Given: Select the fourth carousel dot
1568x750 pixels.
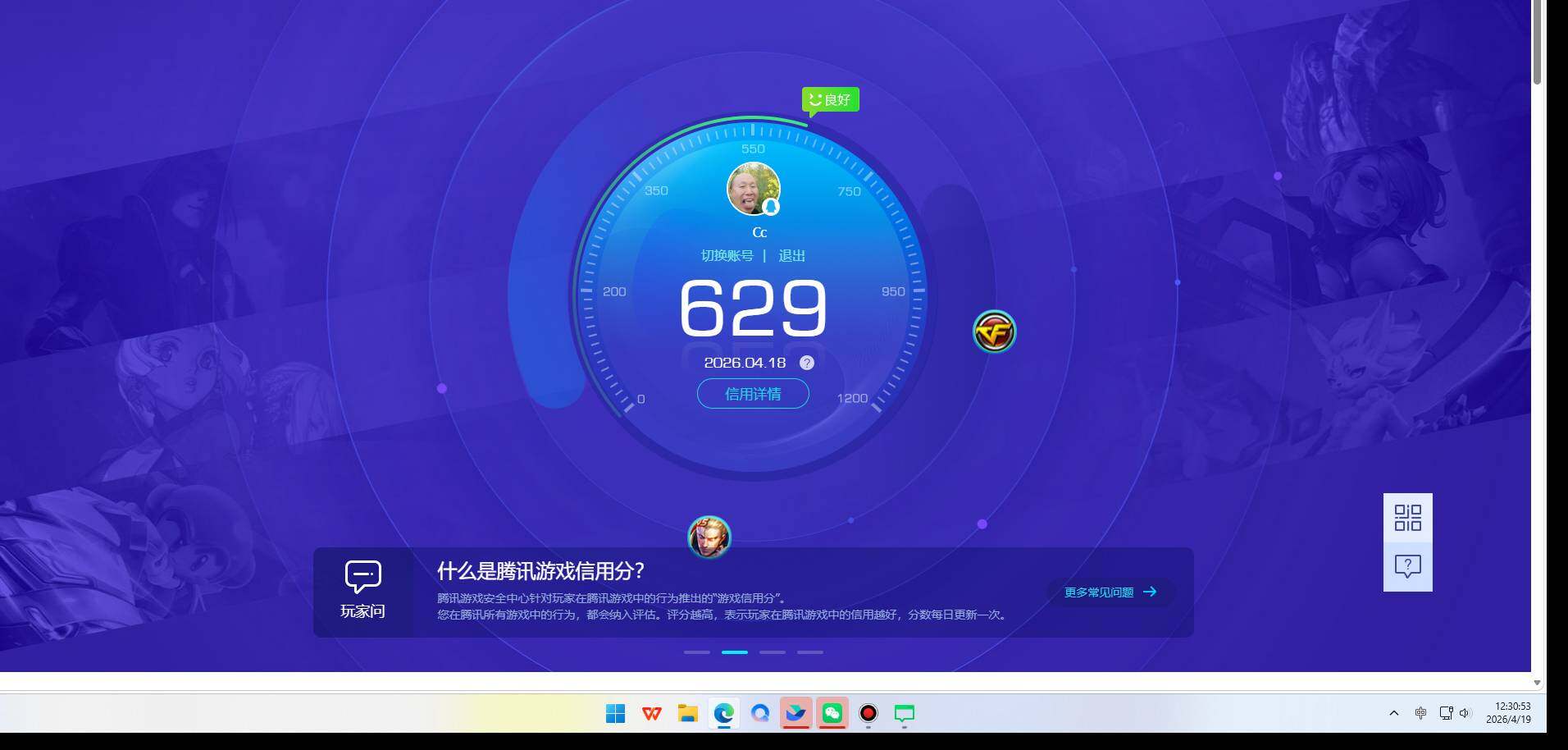Looking at the screenshot, I should tap(811, 652).
